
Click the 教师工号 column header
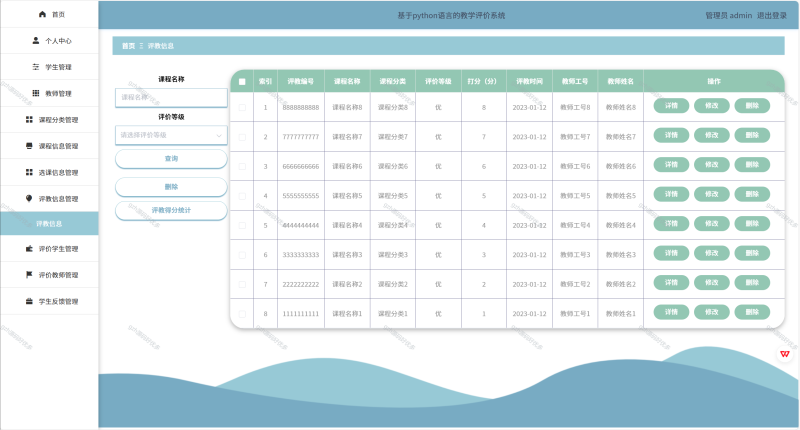click(x=575, y=82)
